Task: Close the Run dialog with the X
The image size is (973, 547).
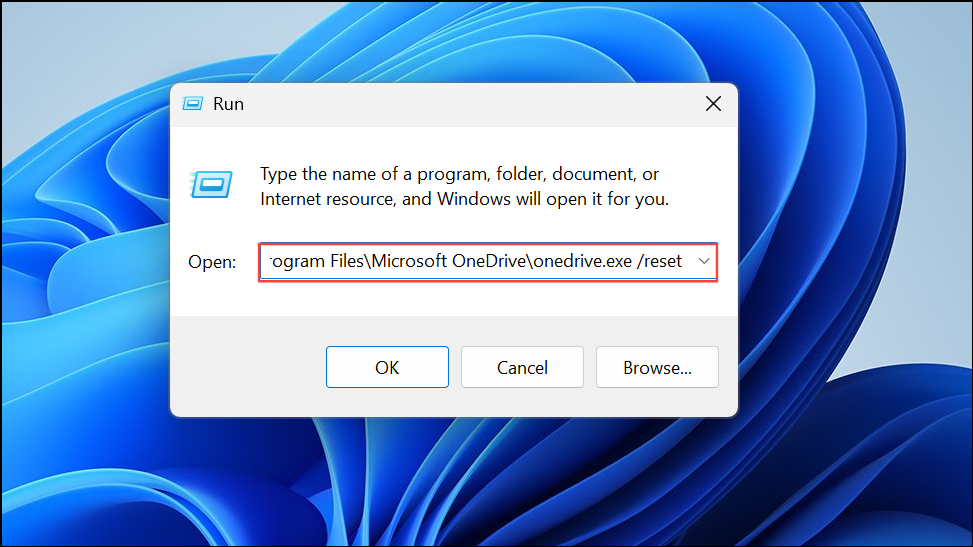Action: [714, 104]
